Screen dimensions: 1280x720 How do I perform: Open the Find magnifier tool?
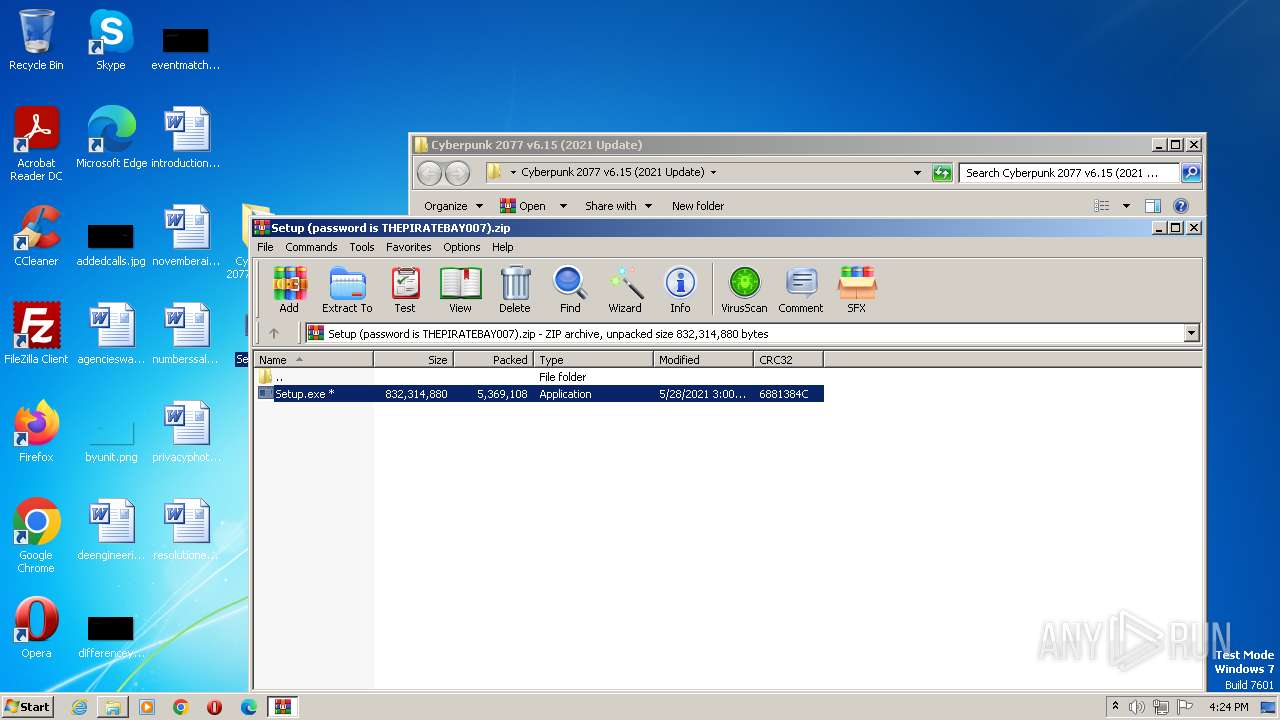(570, 290)
